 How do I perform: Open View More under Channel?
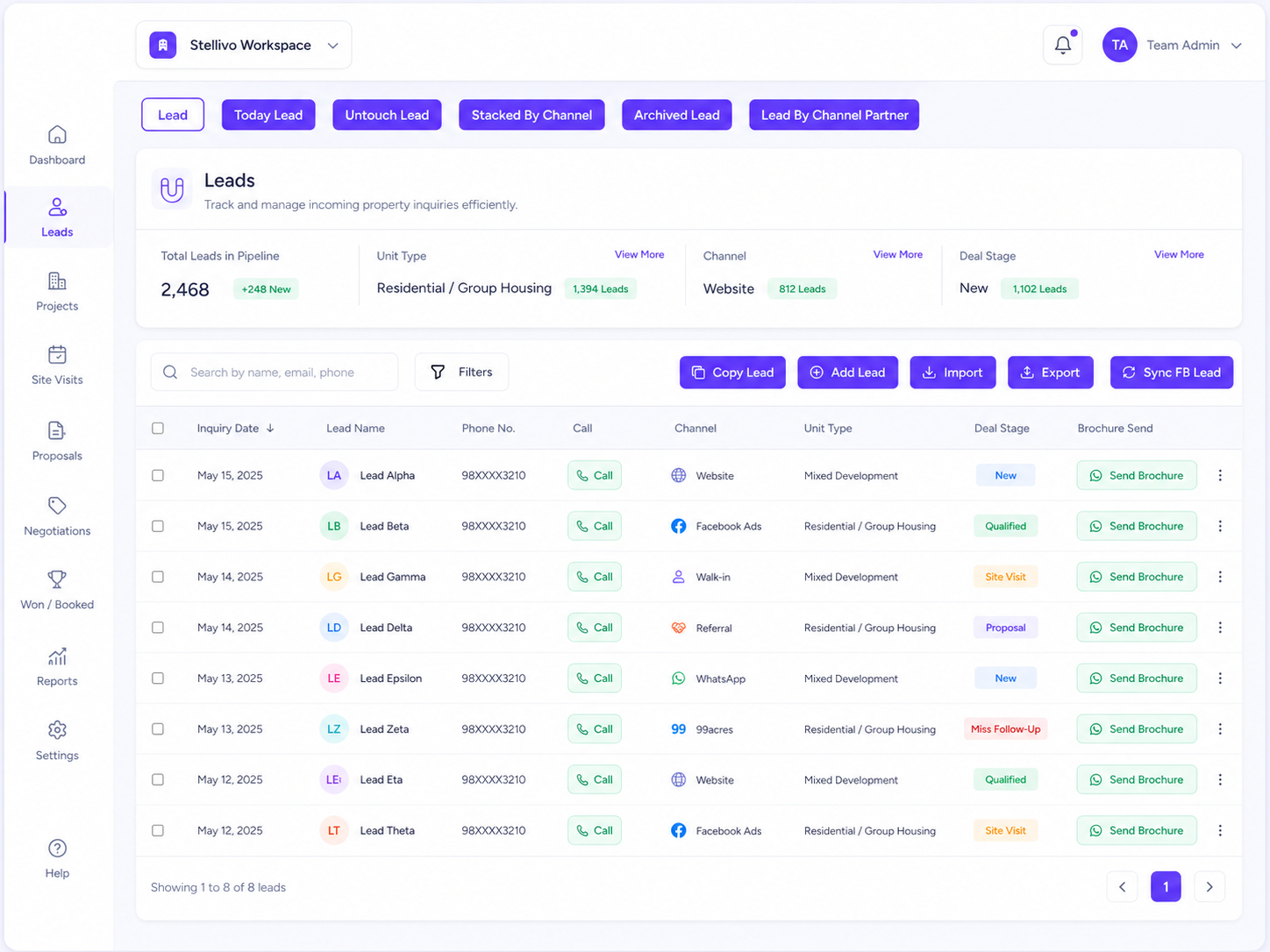pos(898,254)
